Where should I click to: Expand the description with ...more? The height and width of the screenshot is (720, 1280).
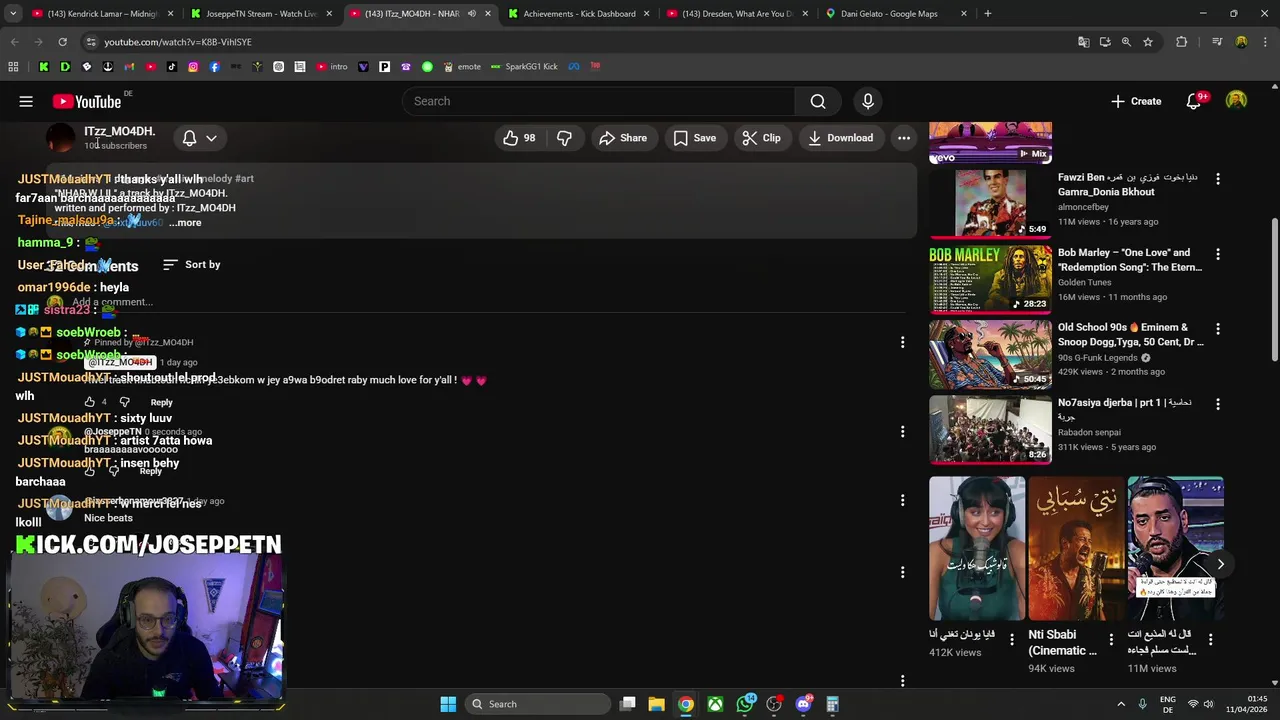185,223
